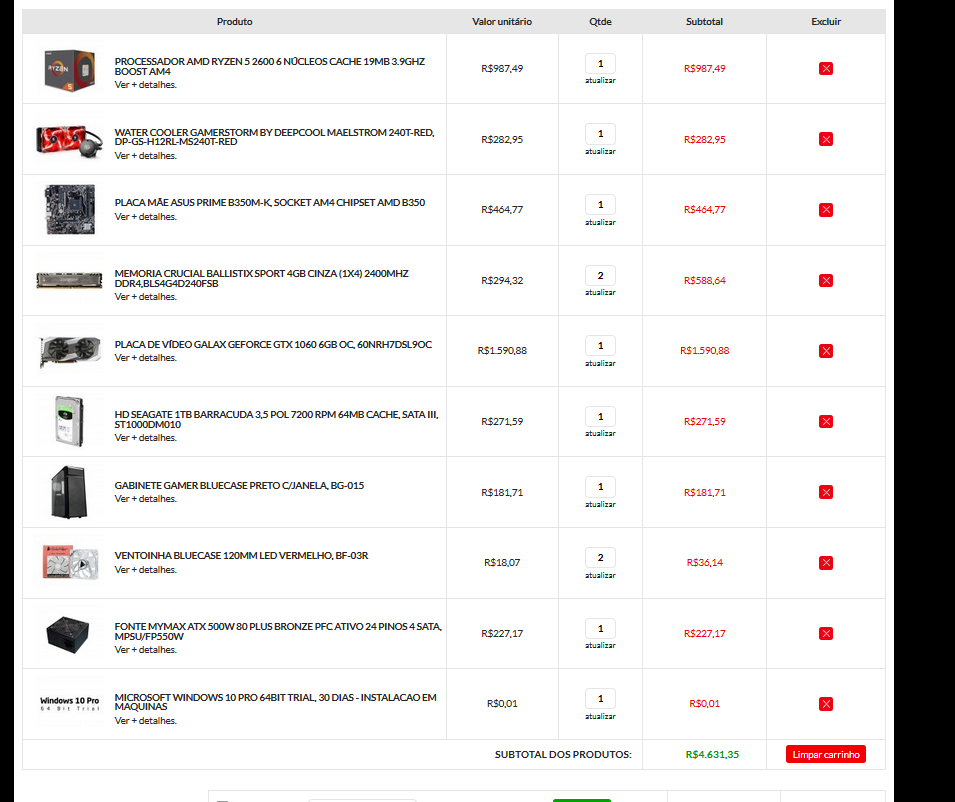Open the red LED fan thumbnail
The height and width of the screenshot is (802, 955).
tap(69, 562)
